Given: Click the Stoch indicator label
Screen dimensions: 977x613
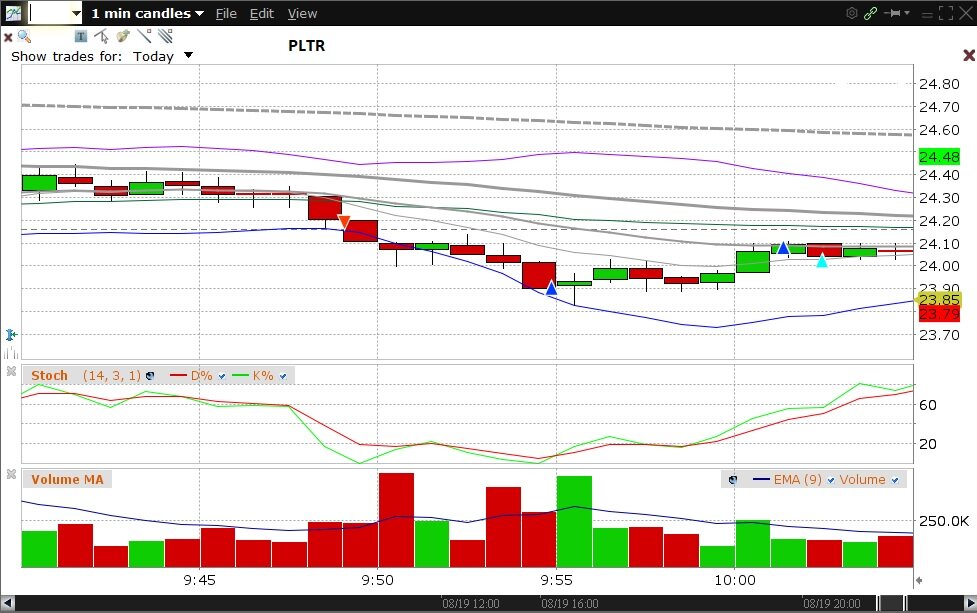Looking at the screenshot, I should pos(49,376).
